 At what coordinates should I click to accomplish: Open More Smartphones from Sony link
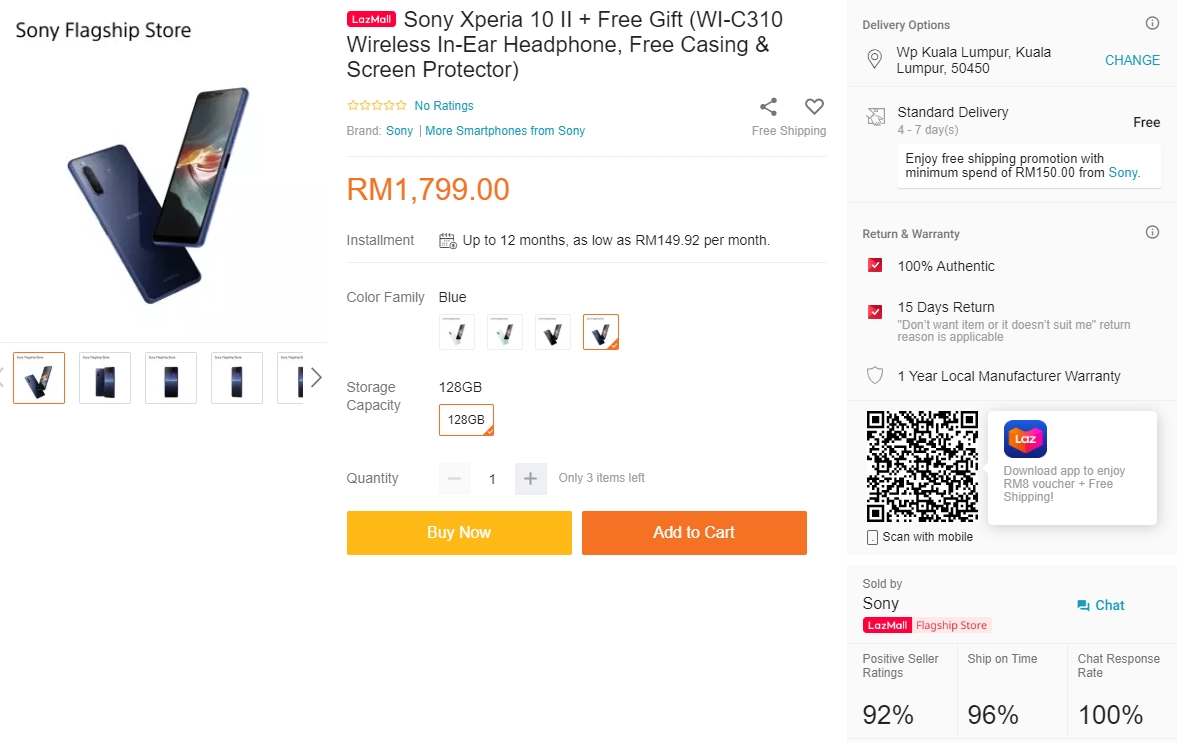(505, 131)
